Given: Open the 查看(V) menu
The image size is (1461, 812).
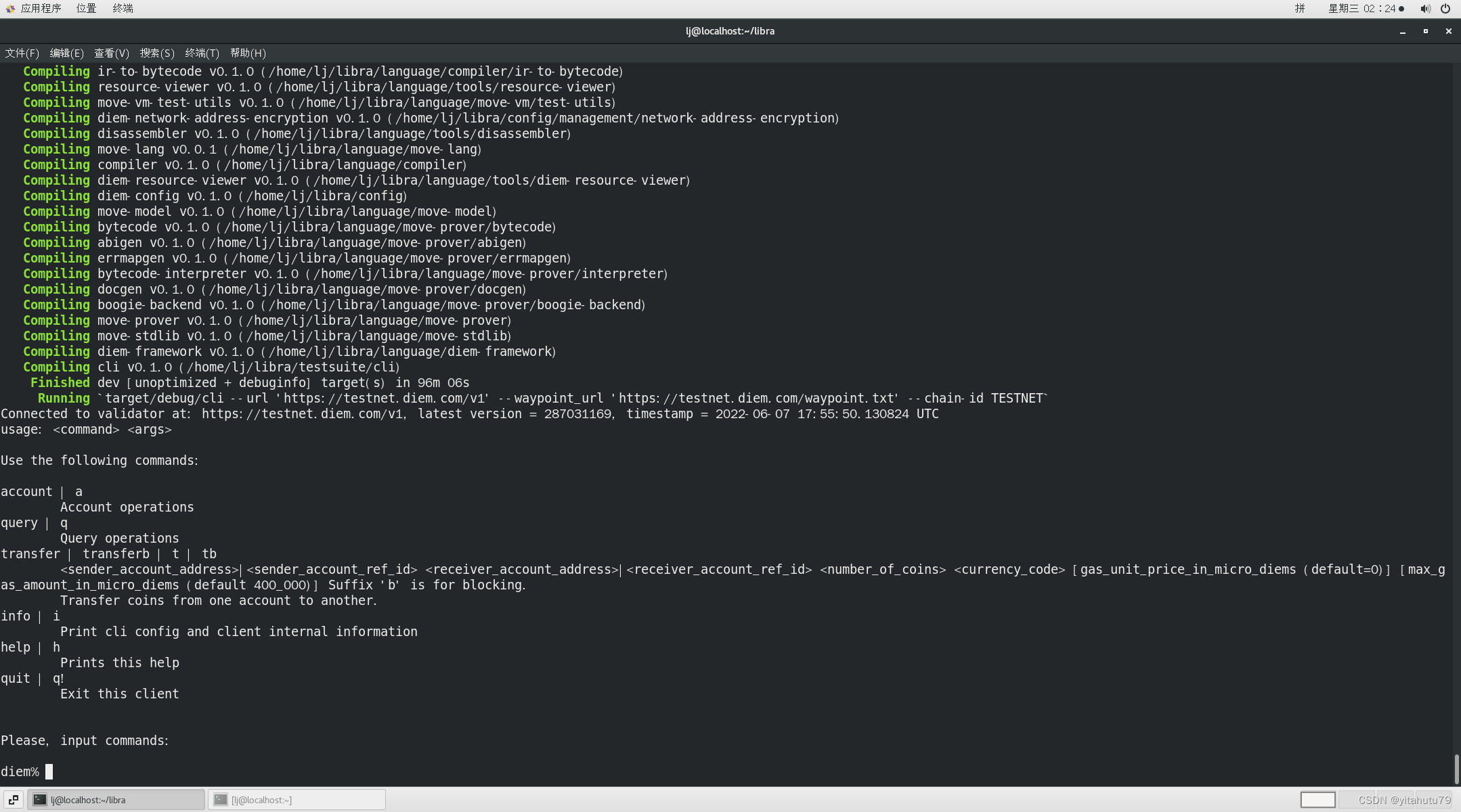Looking at the screenshot, I should [111, 53].
